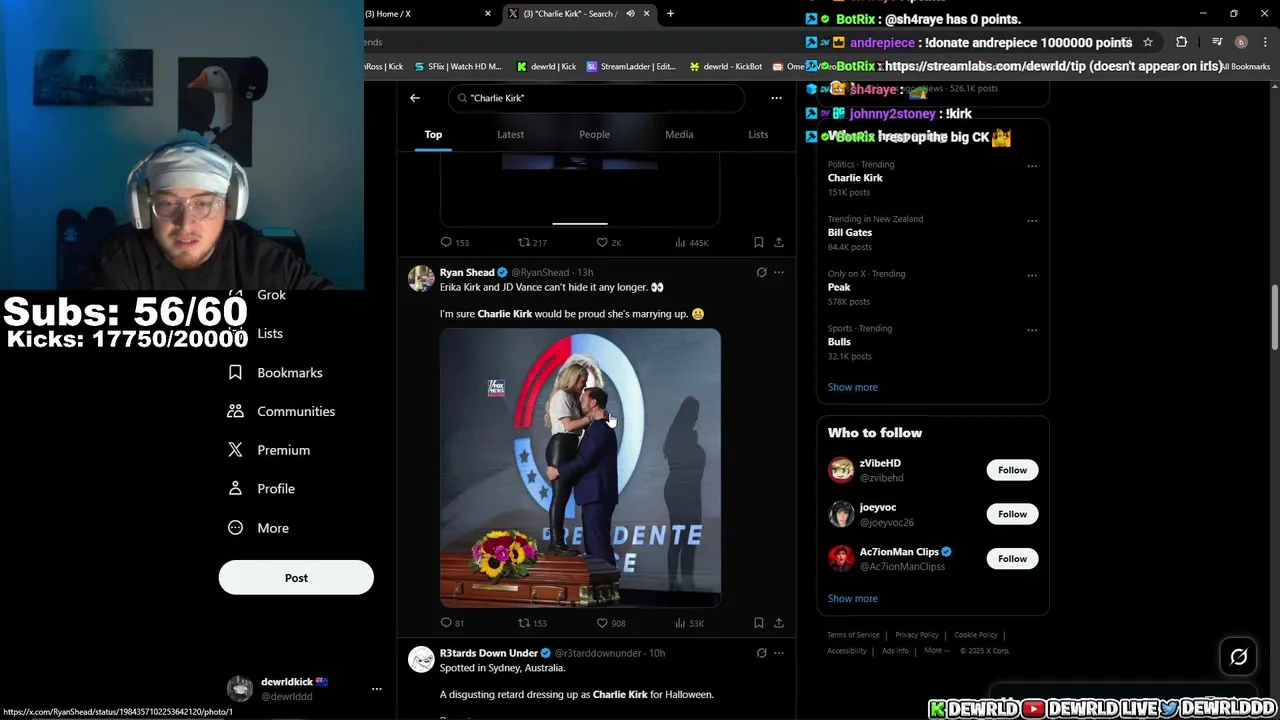Open the StreamLadder bookmark

coord(630,67)
